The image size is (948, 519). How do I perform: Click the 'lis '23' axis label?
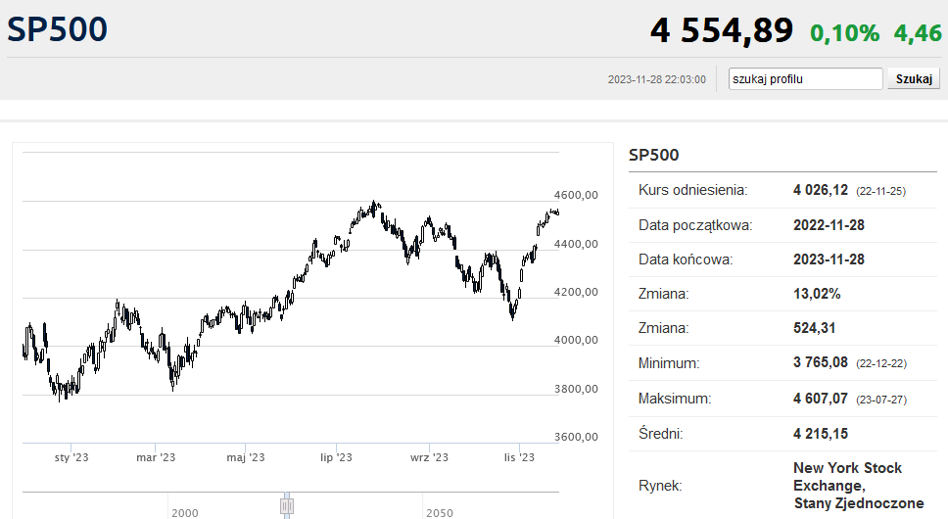click(x=519, y=457)
